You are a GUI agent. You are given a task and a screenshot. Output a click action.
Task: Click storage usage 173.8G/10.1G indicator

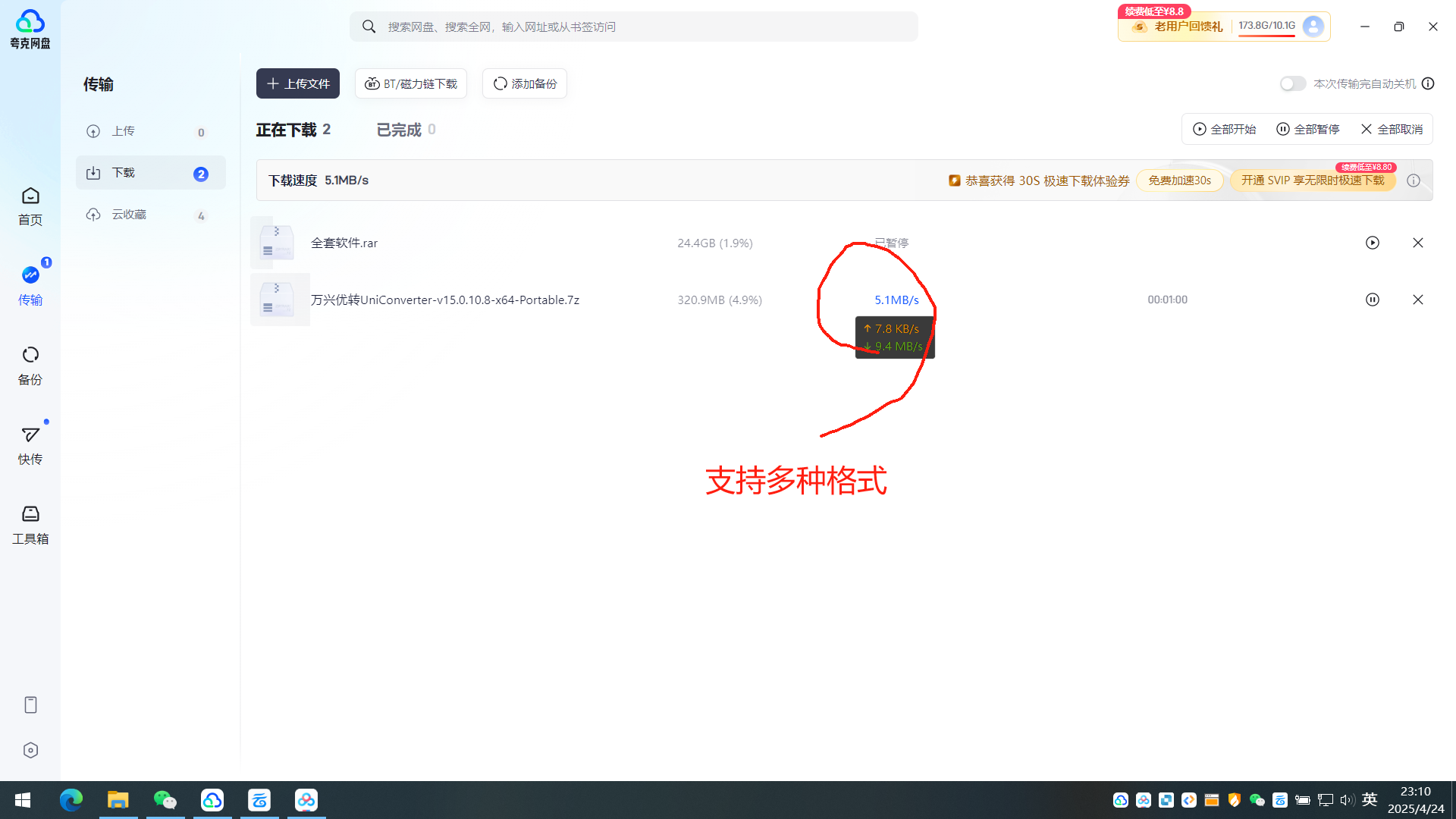(1267, 26)
